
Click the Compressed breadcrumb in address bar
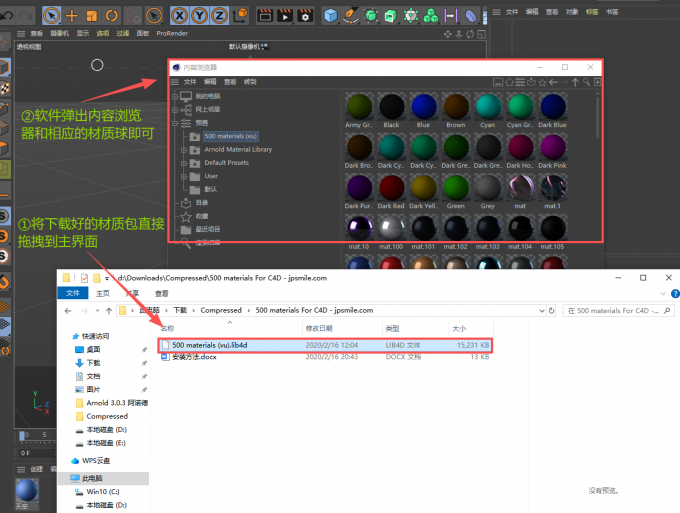point(221,311)
